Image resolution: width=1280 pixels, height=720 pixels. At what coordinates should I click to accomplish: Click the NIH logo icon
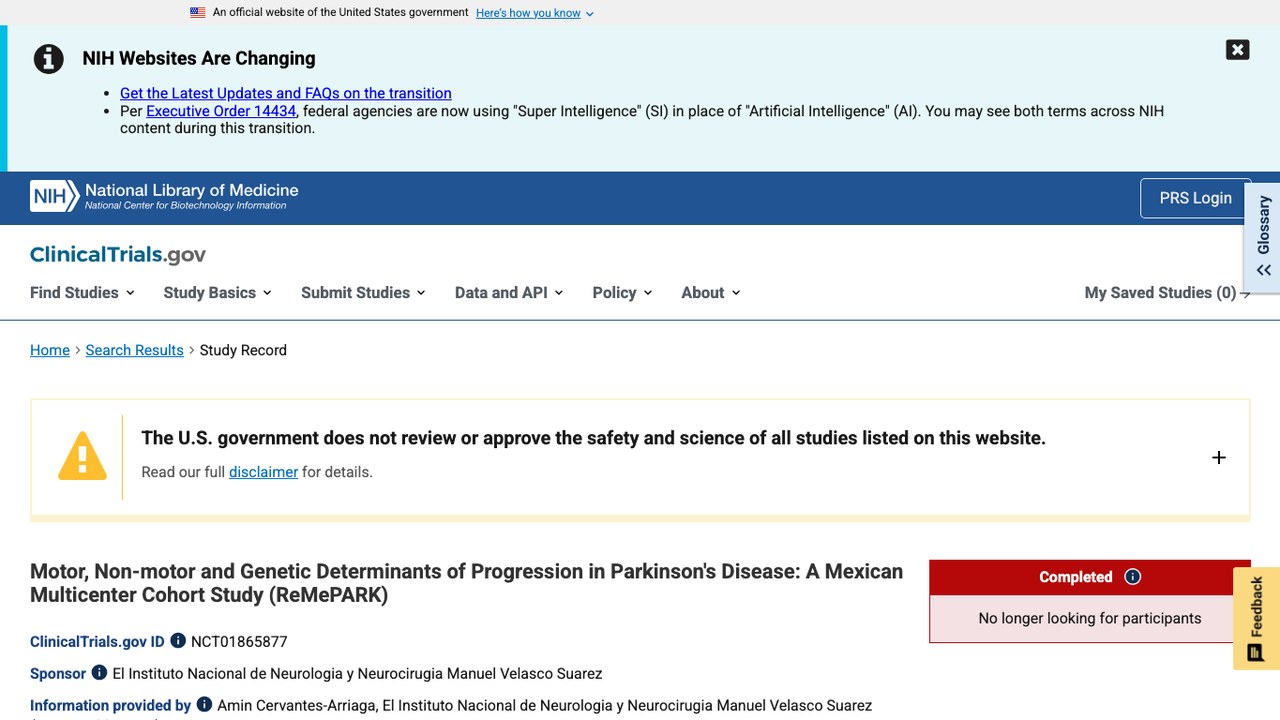coord(54,197)
